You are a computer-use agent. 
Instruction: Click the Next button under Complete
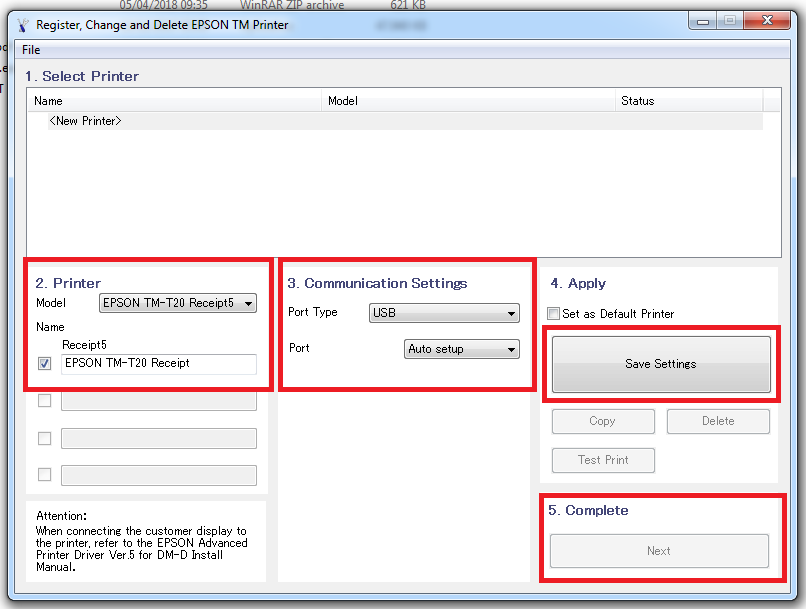pyautogui.click(x=659, y=551)
